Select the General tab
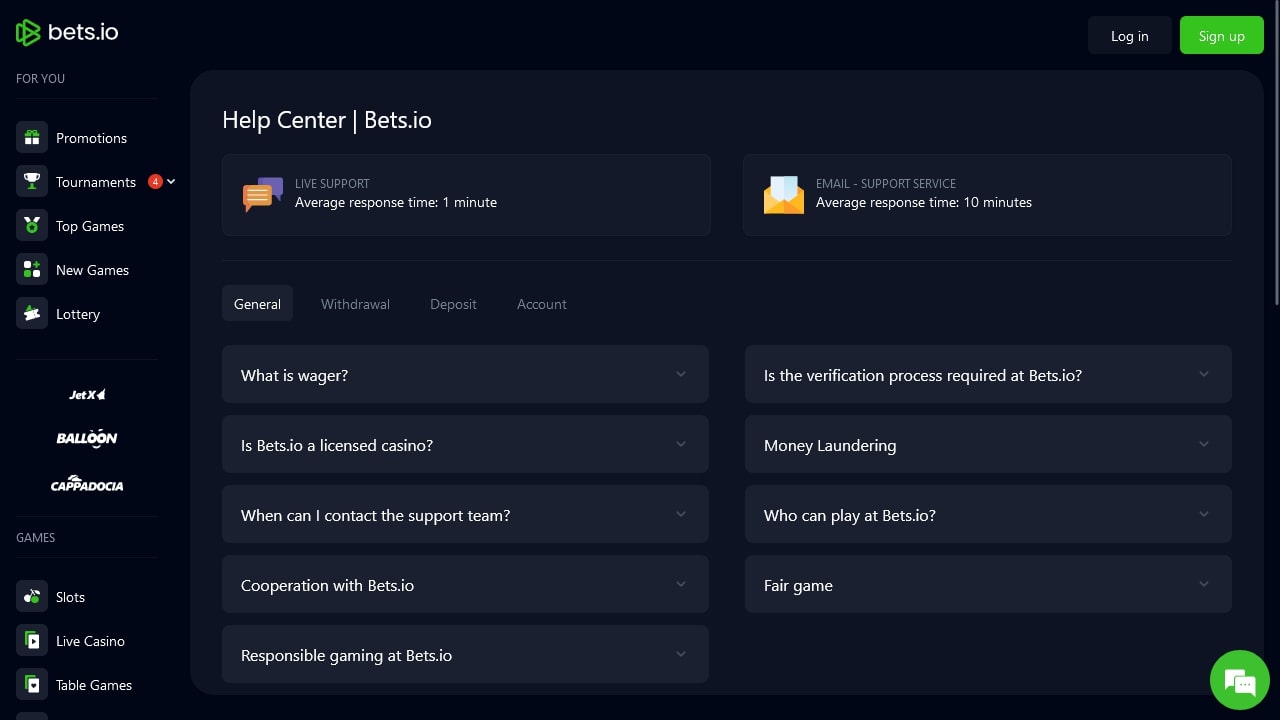This screenshot has width=1280, height=720. (x=257, y=303)
